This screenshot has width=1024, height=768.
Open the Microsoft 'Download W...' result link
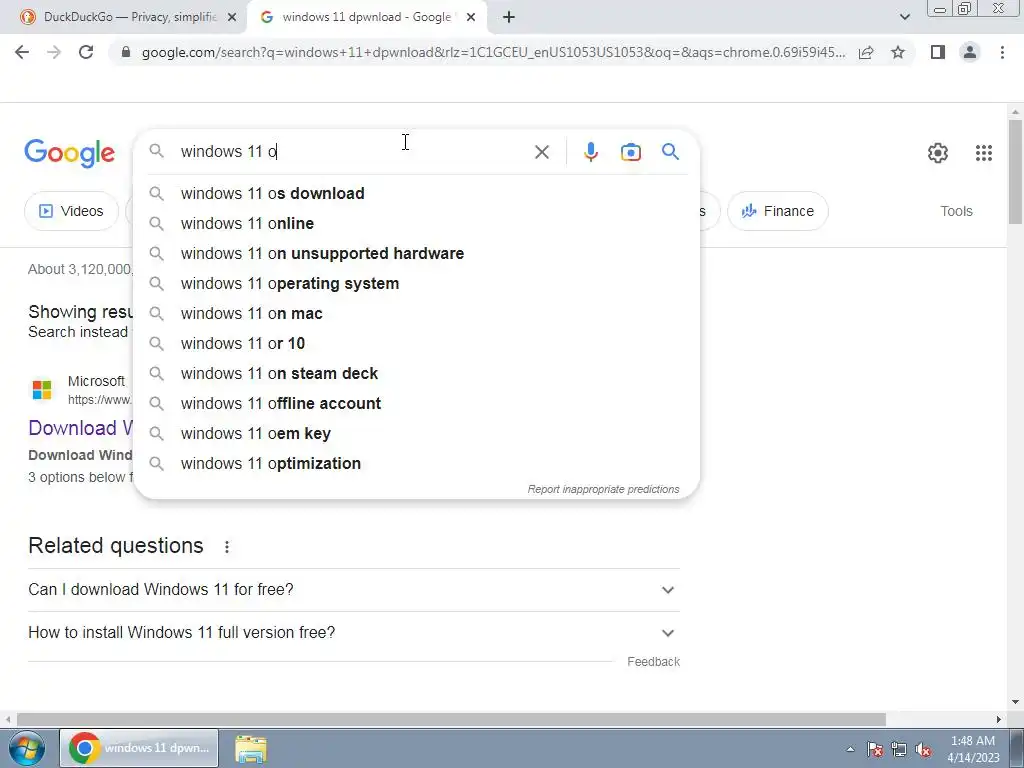(81, 428)
